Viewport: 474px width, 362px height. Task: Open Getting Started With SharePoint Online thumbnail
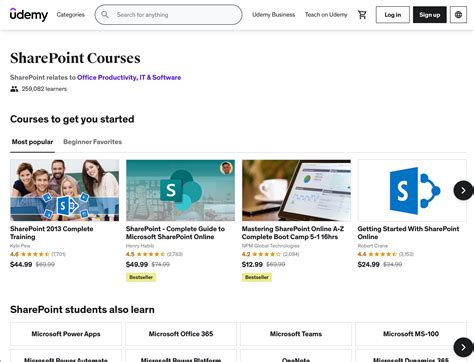412,190
